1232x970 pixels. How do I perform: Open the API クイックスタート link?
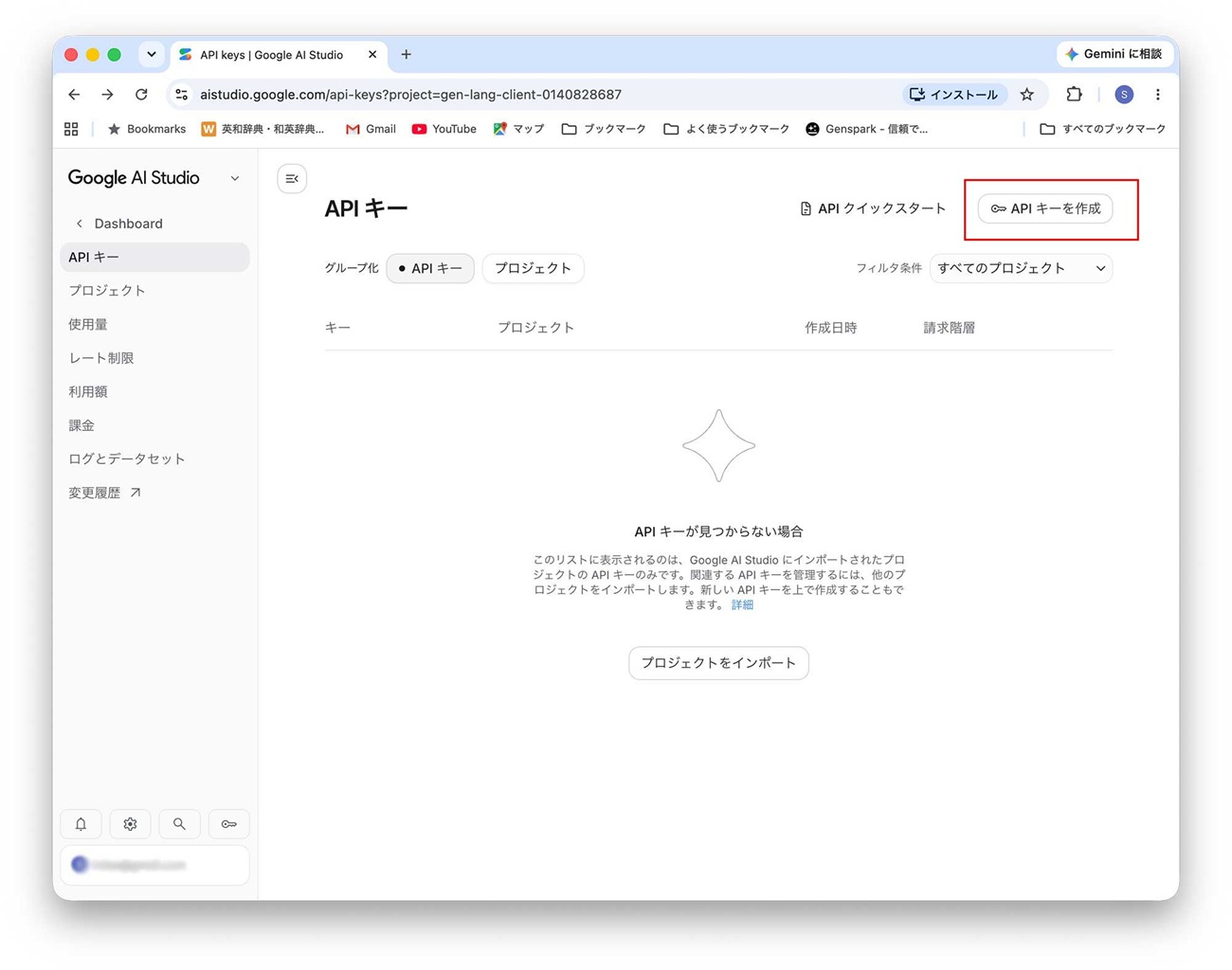pyautogui.click(x=873, y=208)
